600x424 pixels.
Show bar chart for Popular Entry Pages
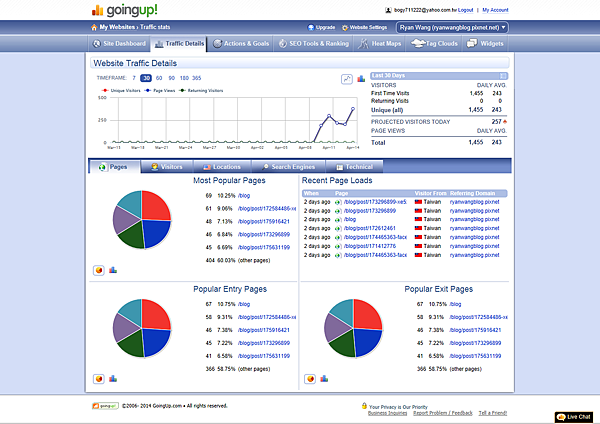pos(113,379)
